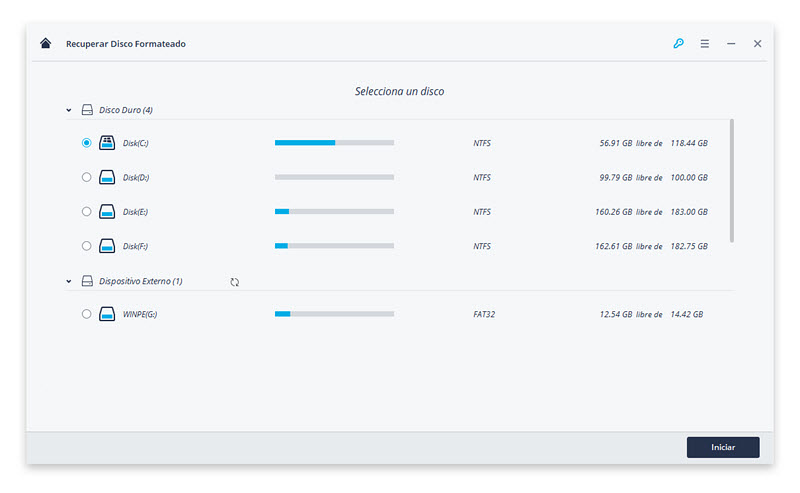This screenshot has width=800, height=493.
Task: Click the Dispositivo Externo group drive icon
Action: 87,281
